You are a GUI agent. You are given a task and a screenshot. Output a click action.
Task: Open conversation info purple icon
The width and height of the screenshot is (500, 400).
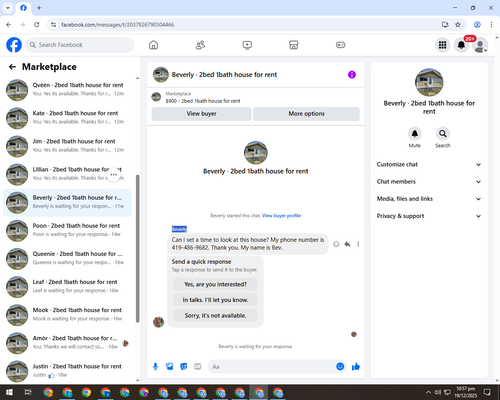tap(352, 75)
